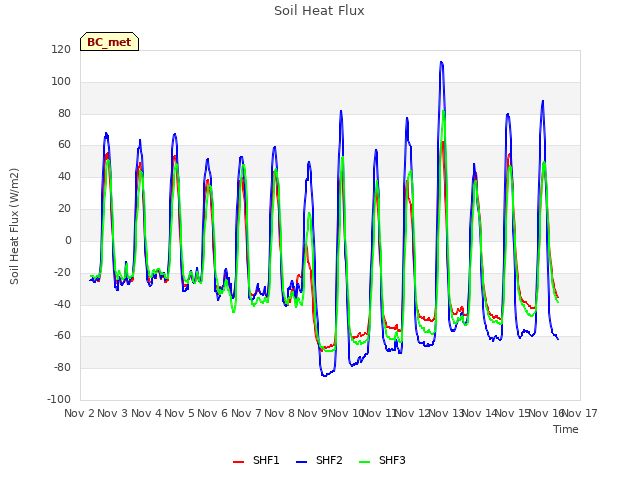Image resolution: width=640 pixels, height=480 pixels.
Task: Click the 80 y-axis tick label
Action: pos(64,113)
